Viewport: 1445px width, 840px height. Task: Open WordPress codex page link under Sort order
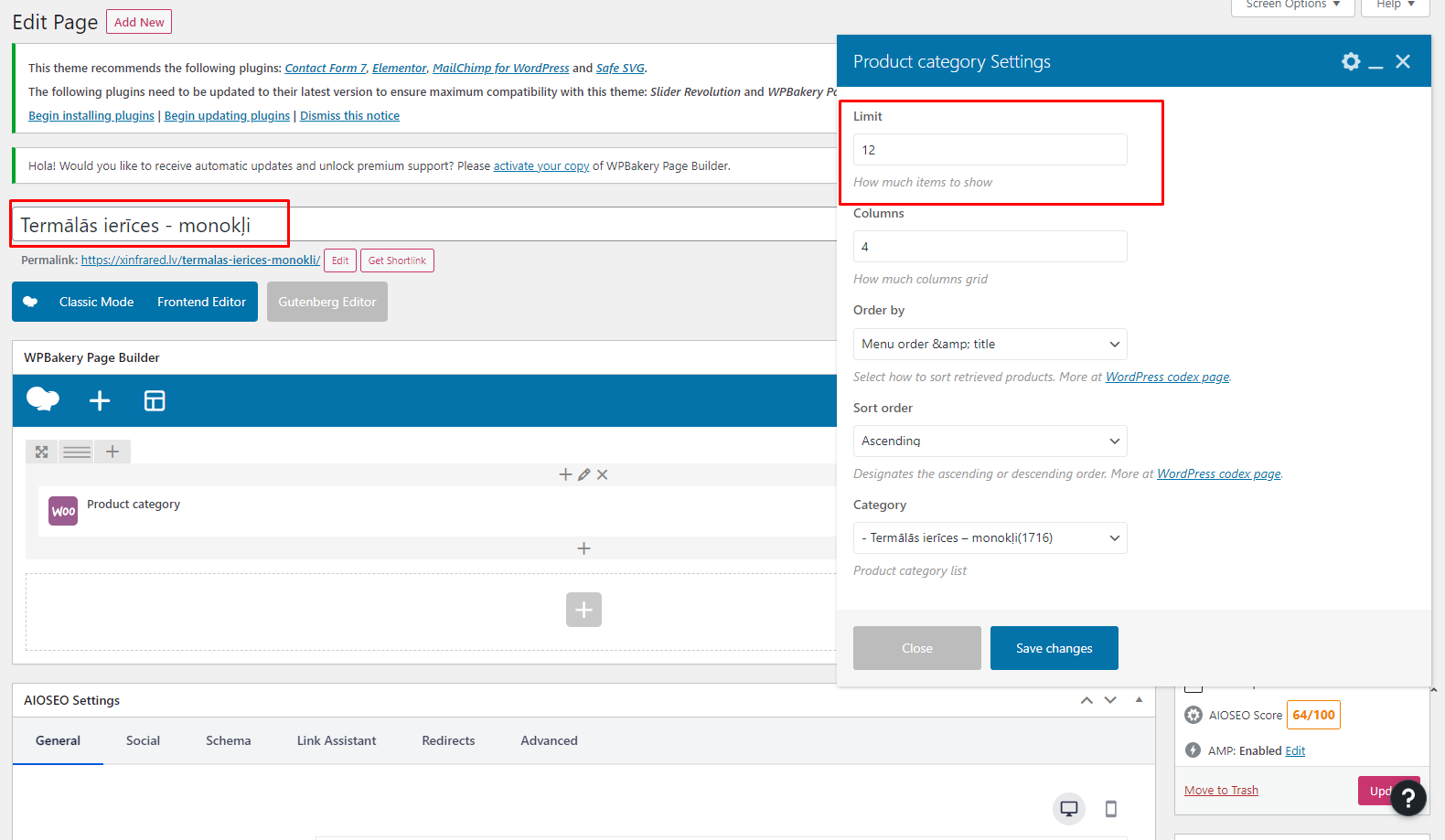click(x=1218, y=473)
